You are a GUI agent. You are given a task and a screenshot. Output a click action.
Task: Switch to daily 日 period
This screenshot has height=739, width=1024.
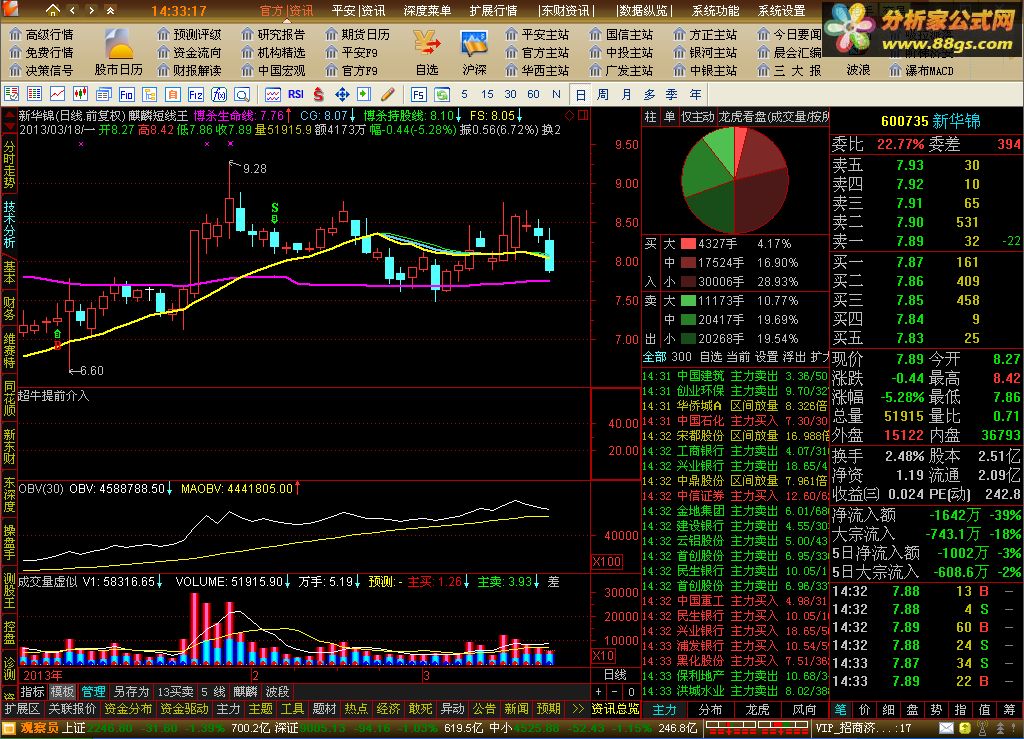[580, 95]
